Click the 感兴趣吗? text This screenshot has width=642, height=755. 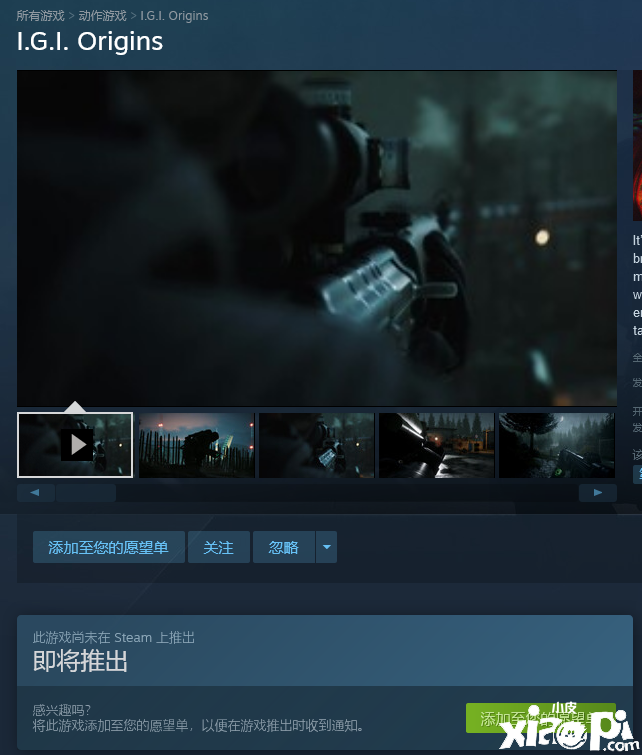coord(62,710)
